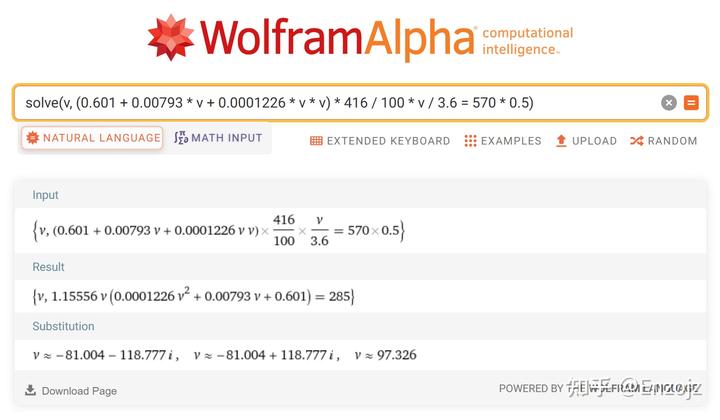Select the solution v ≈ 97.326
This screenshot has width=720, height=420.
point(386,355)
